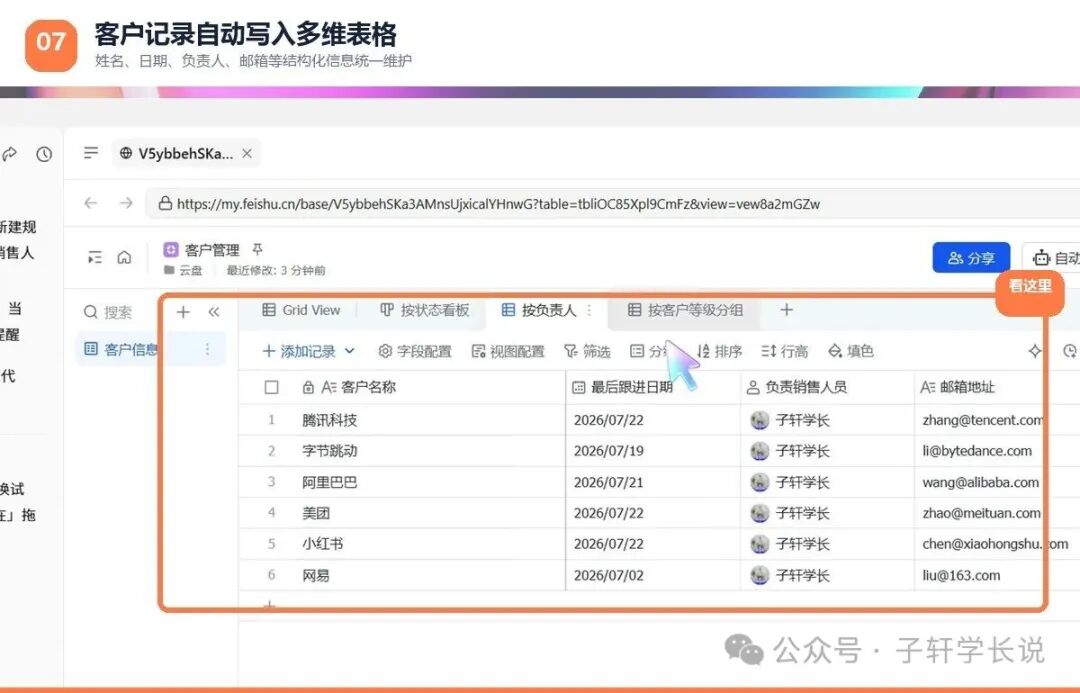Image resolution: width=1080 pixels, height=693 pixels.
Task: Open the 排序 sort option
Action: pyautogui.click(x=720, y=351)
